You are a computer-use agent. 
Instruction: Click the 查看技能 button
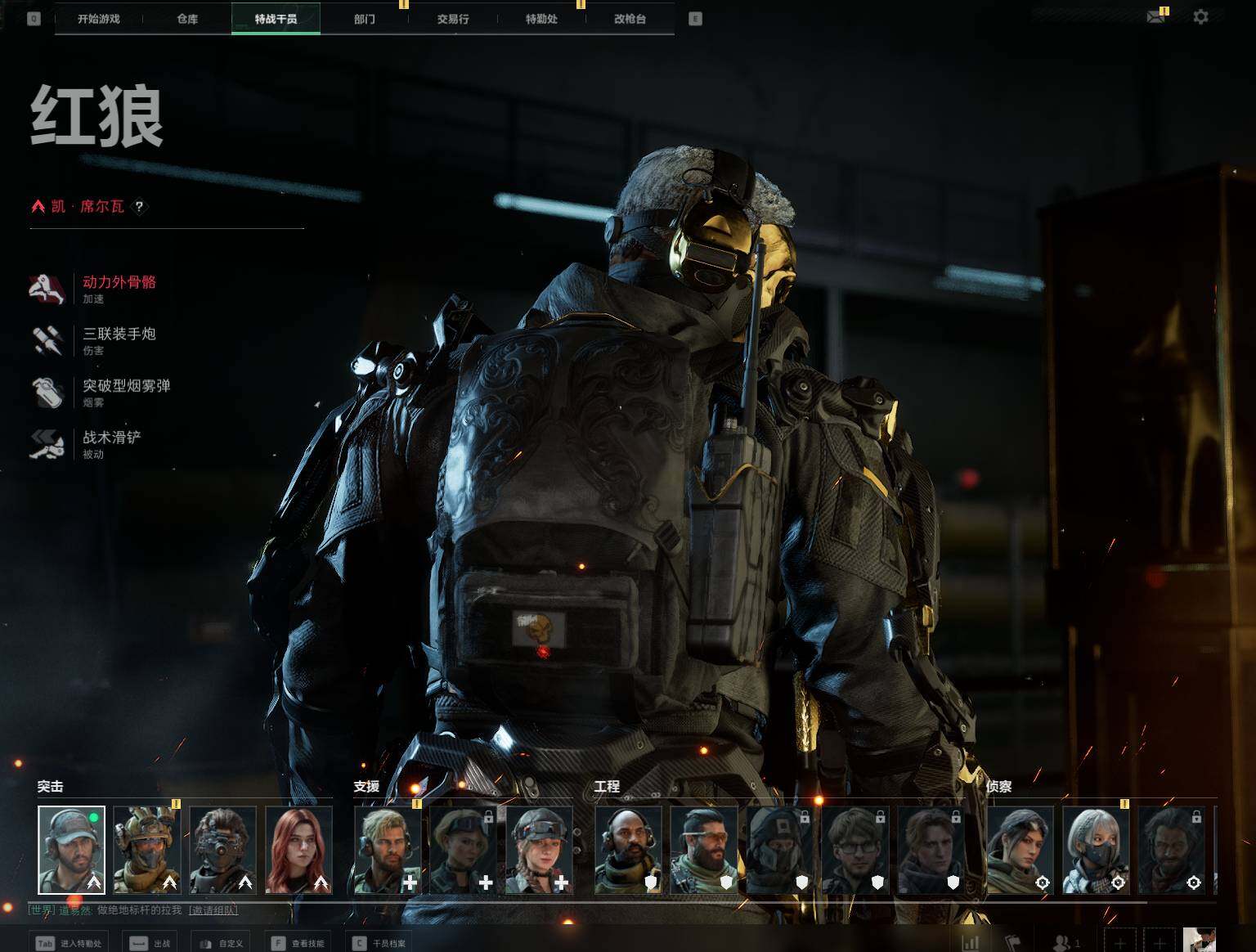(298, 943)
